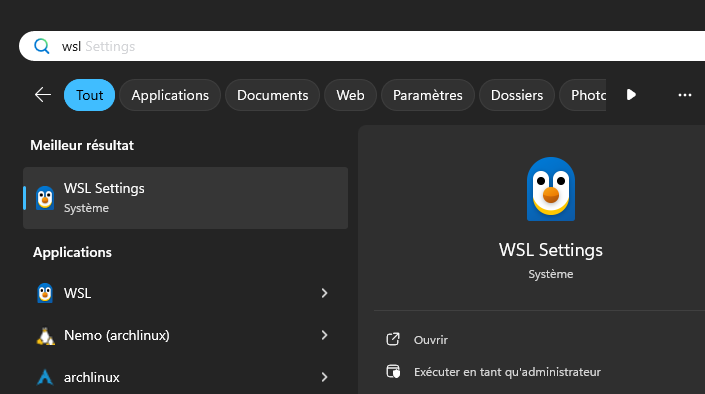Viewport: 705px width, 394px height.
Task: Click the WSL Settings title in preview pane
Action: coord(551,250)
